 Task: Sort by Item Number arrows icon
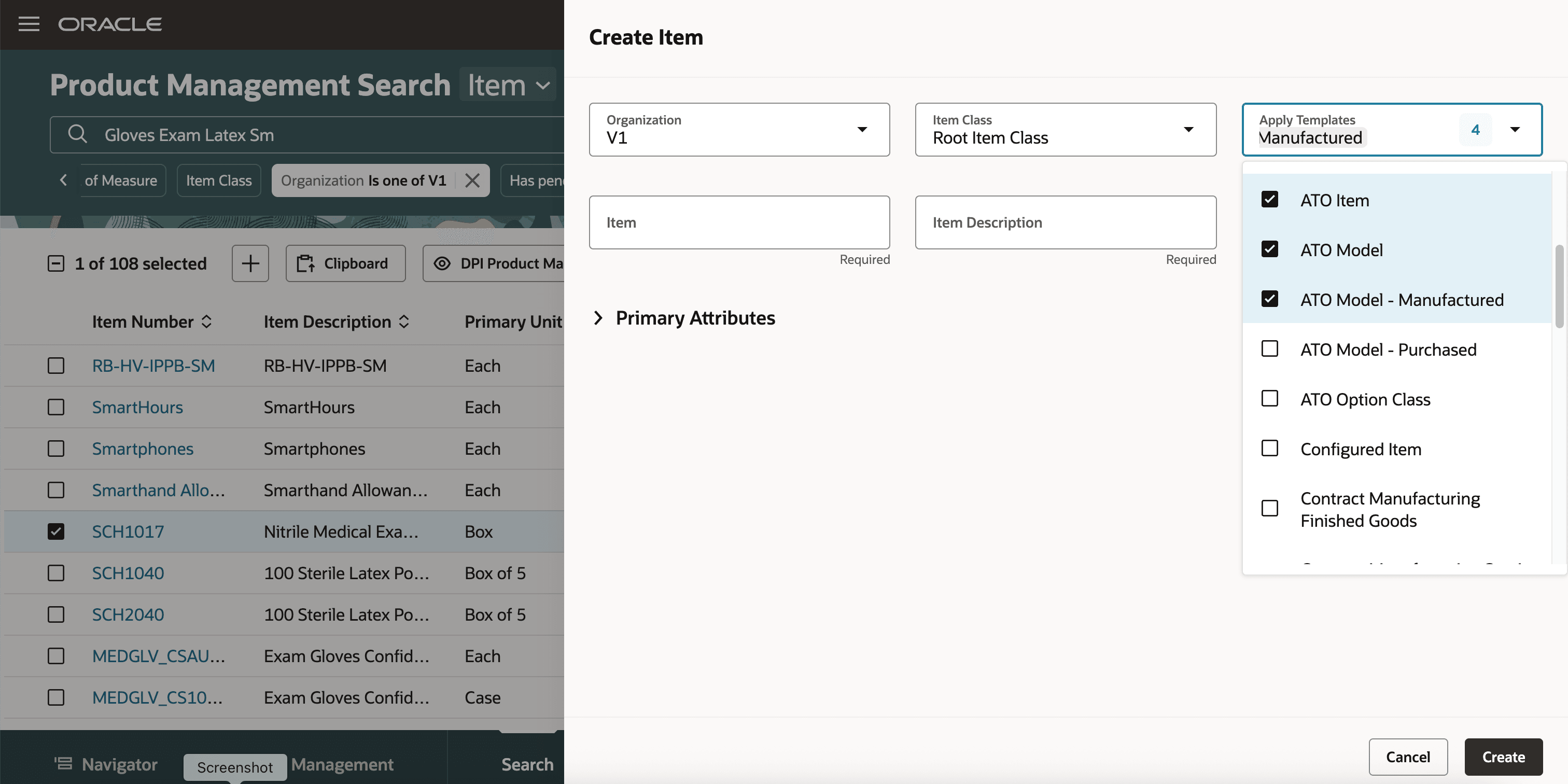pos(207,321)
